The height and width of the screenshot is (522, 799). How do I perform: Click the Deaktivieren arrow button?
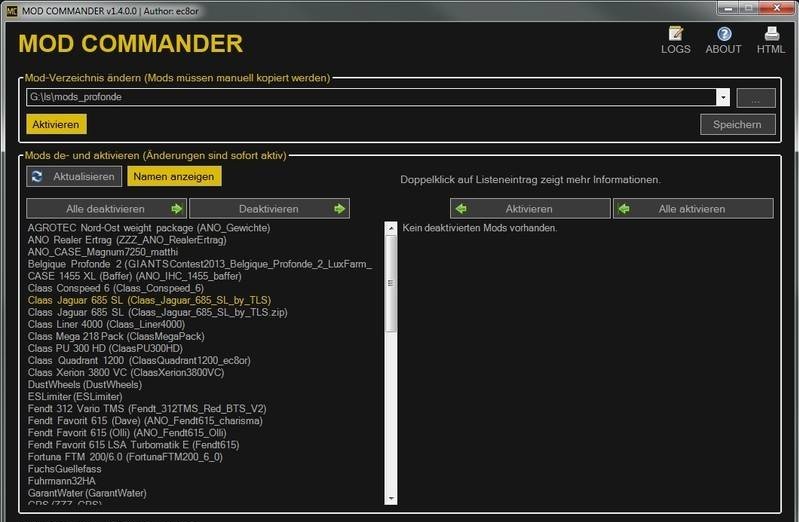pos(282,209)
